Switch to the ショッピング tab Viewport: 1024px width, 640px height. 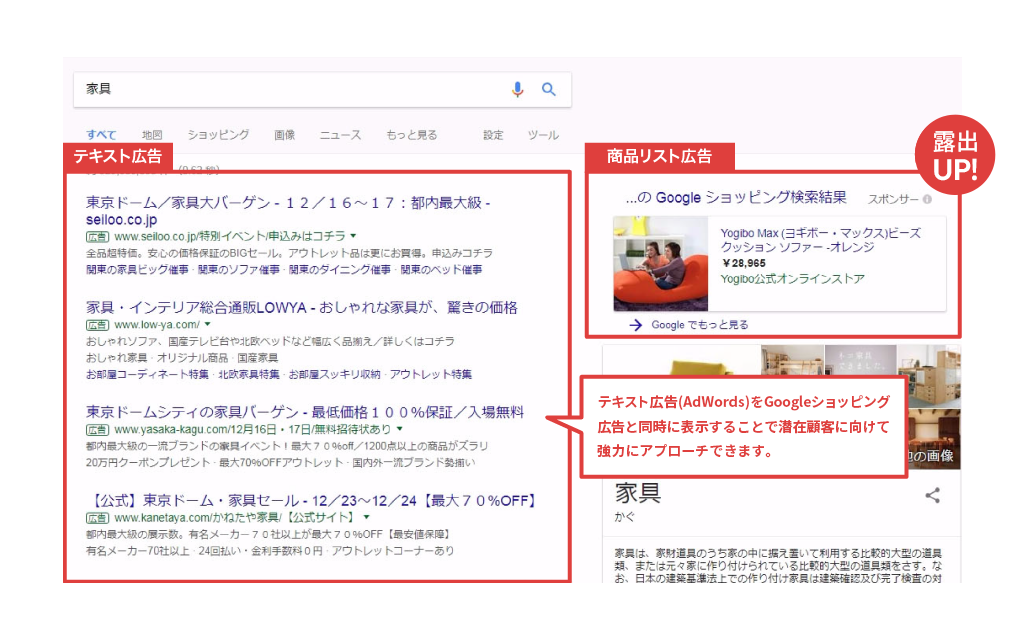219,134
